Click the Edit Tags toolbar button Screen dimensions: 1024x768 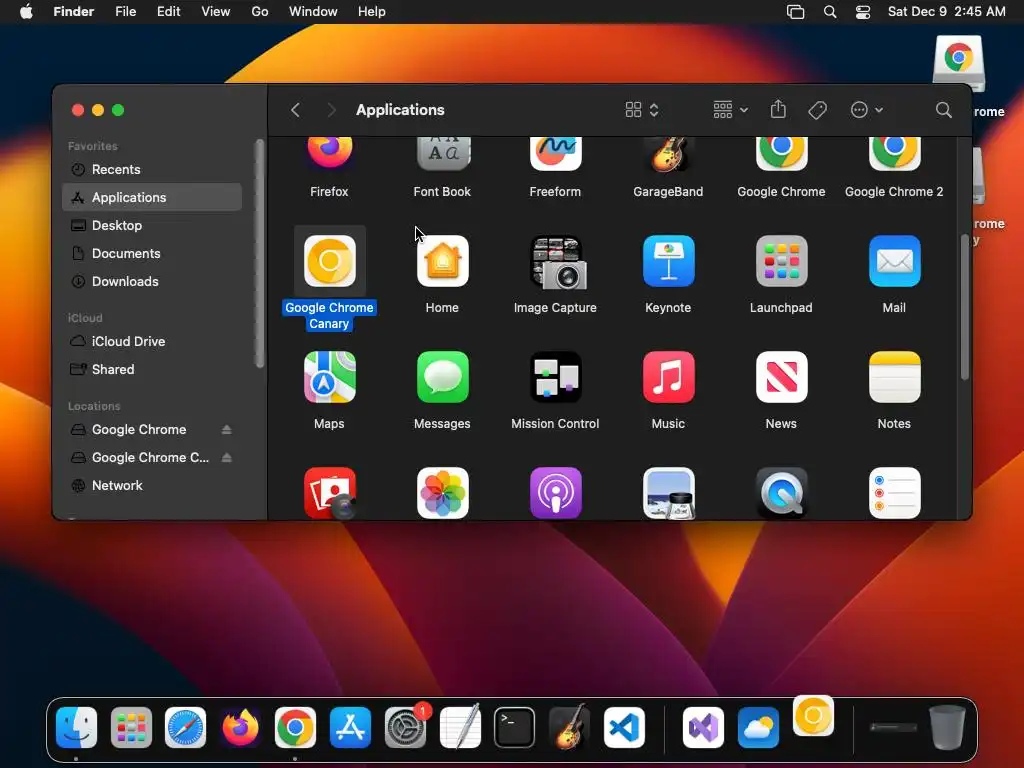pos(817,110)
